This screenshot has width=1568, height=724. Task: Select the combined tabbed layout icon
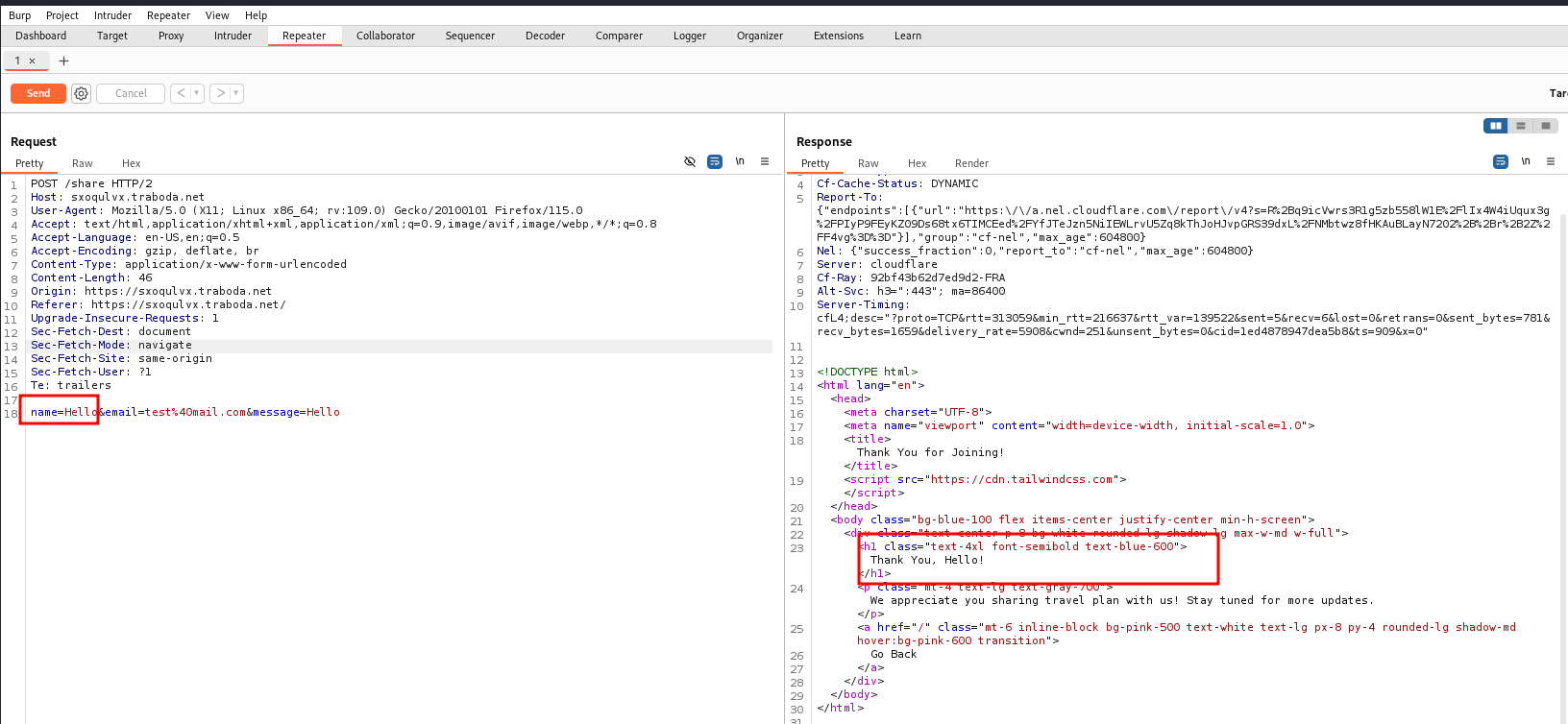[x=1545, y=126]
